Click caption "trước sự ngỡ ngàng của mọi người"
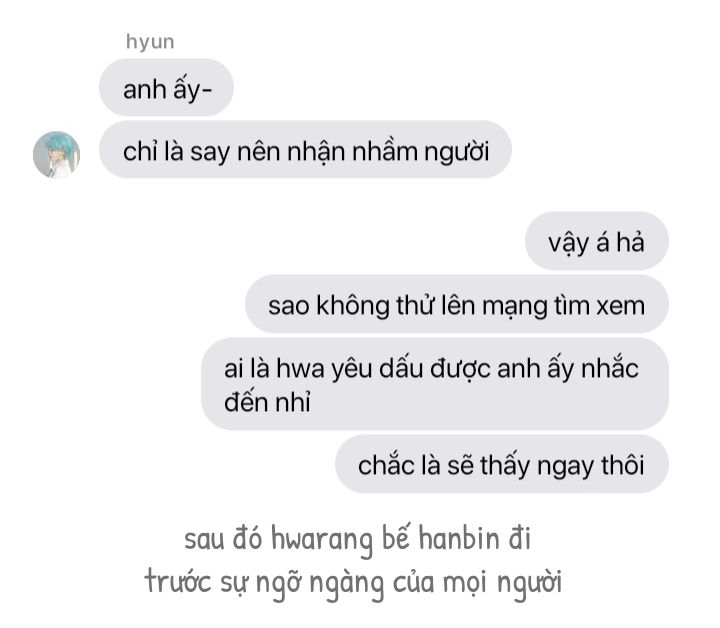This screenshot has height=628, width=720. pyautogui.click(x=353, y=583)
